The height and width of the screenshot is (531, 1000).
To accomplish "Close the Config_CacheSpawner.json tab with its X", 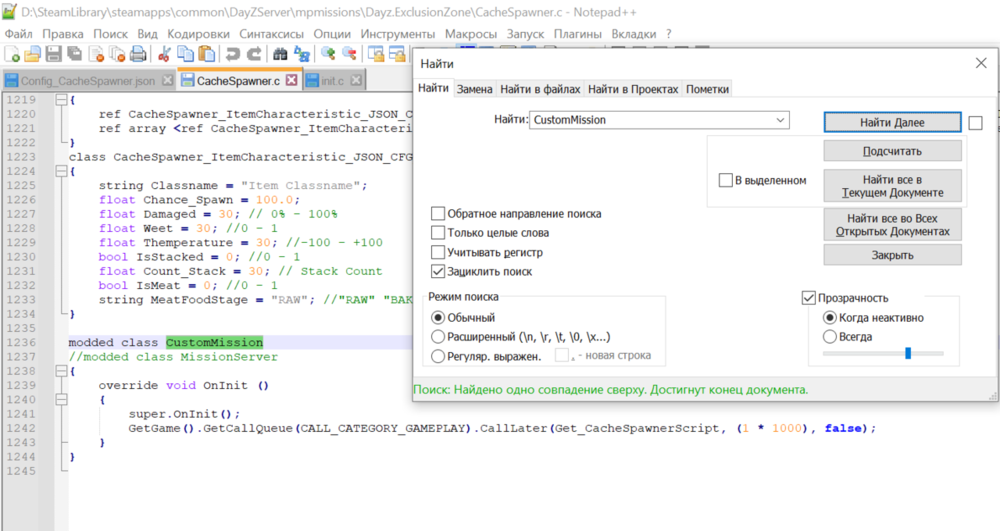I will point(167,80).
